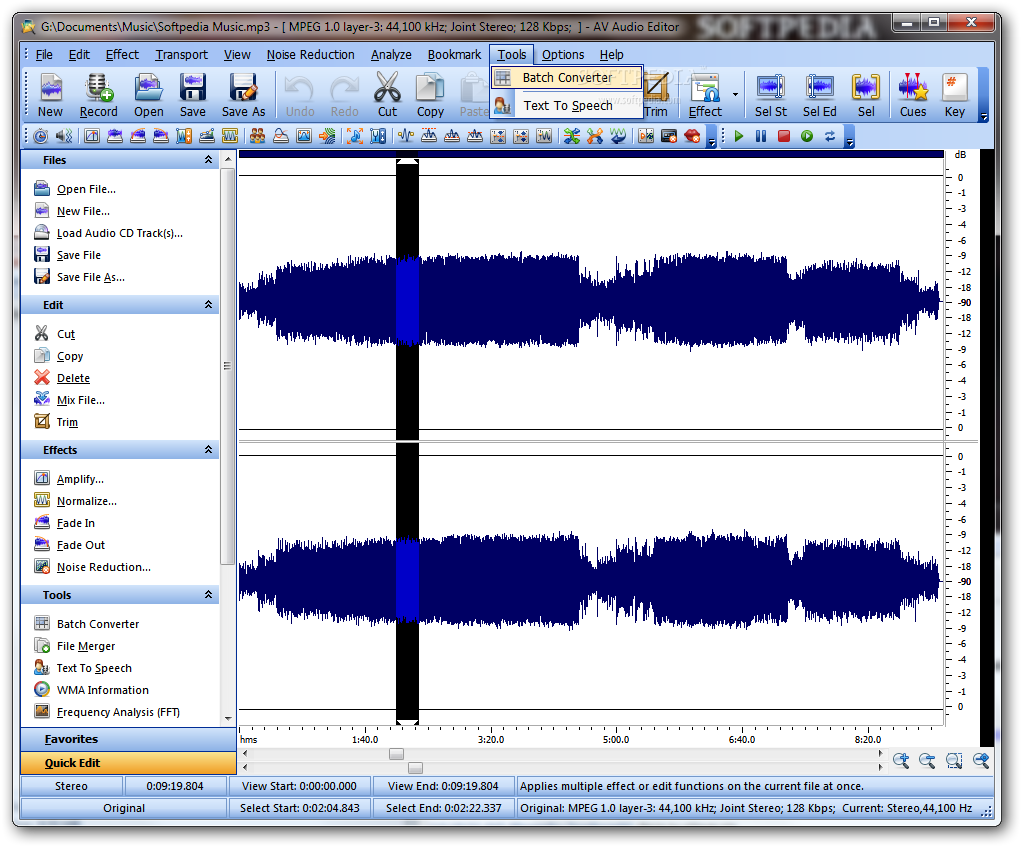
Task: Choose Text To Speech in the Tools dropdown menu
Action: pyautogui.click(x=567, y=106)
